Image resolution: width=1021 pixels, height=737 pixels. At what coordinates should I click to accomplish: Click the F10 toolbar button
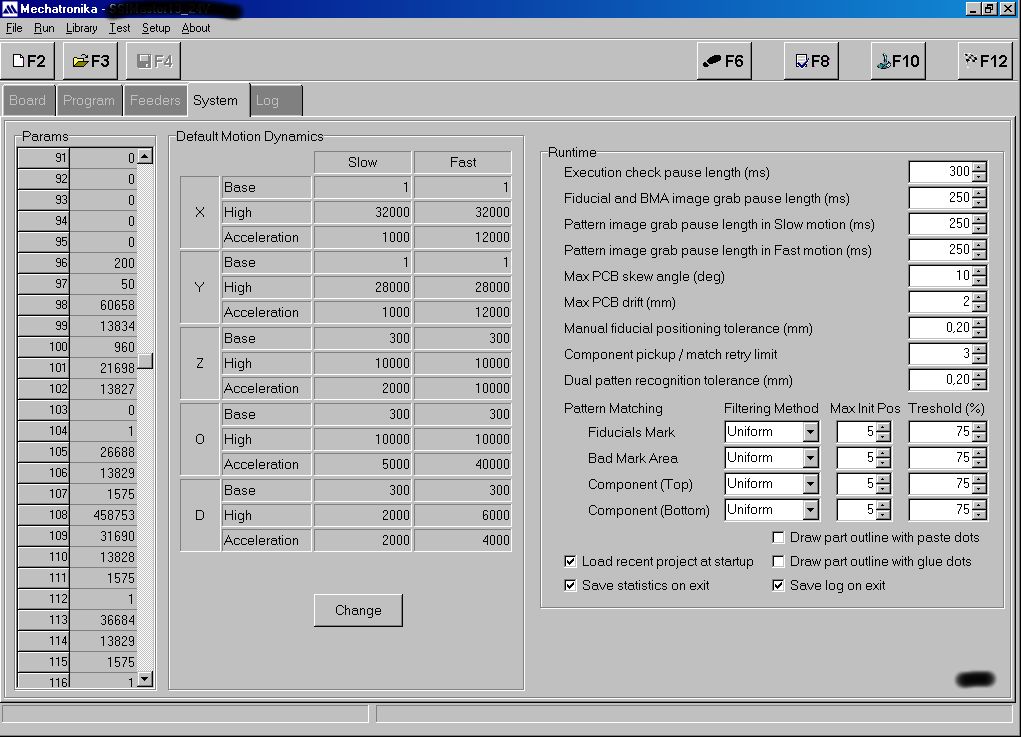(898, 61)
